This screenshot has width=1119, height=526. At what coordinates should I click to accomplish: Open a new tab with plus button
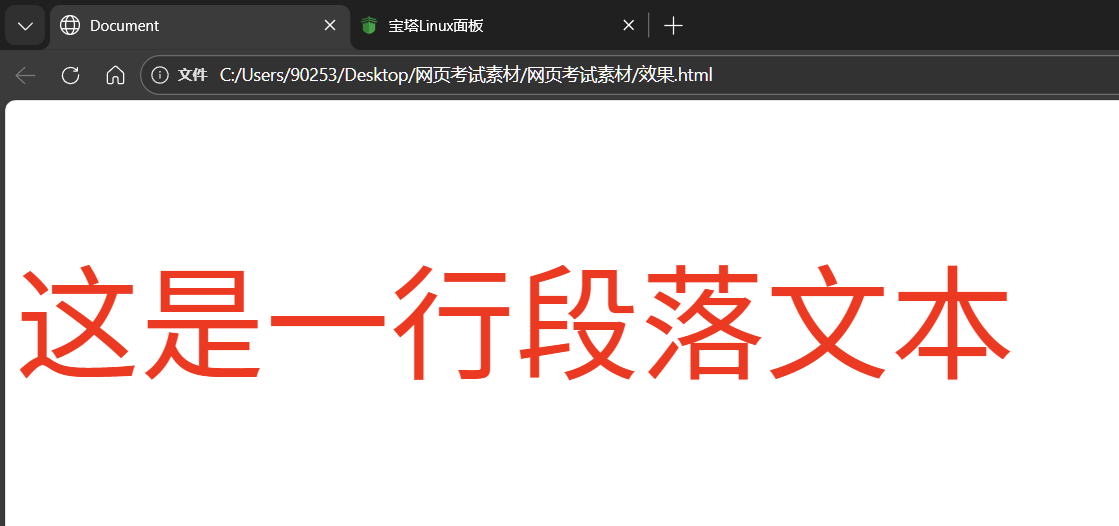click(x=674, y=25)
